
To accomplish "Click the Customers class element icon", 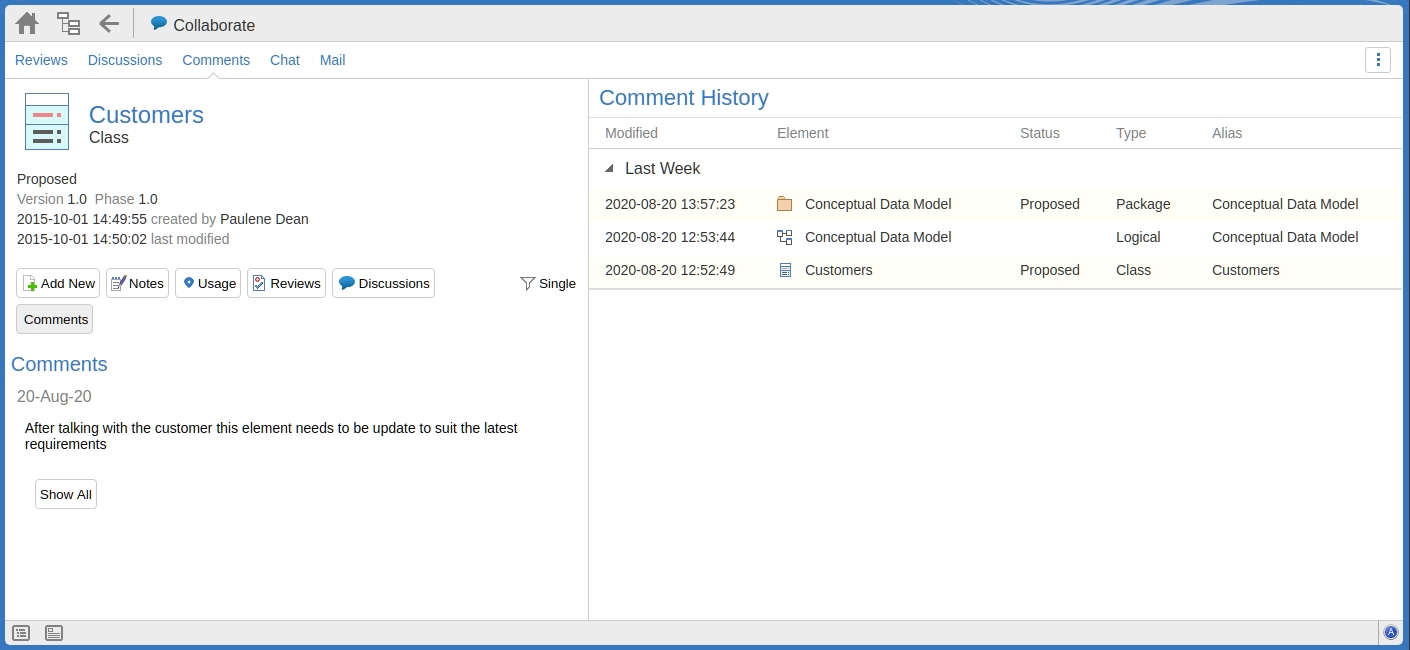I will click(x=47, y=122).
